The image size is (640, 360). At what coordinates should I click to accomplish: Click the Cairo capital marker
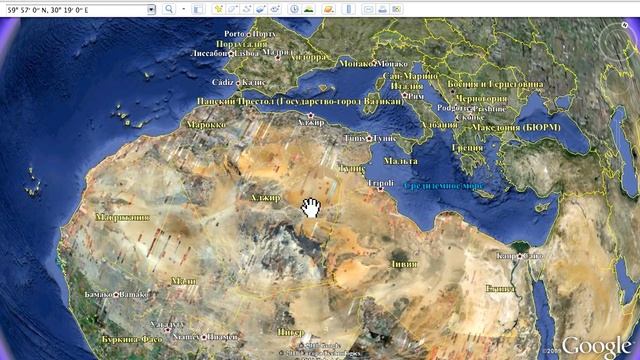(x=519, y=257)
